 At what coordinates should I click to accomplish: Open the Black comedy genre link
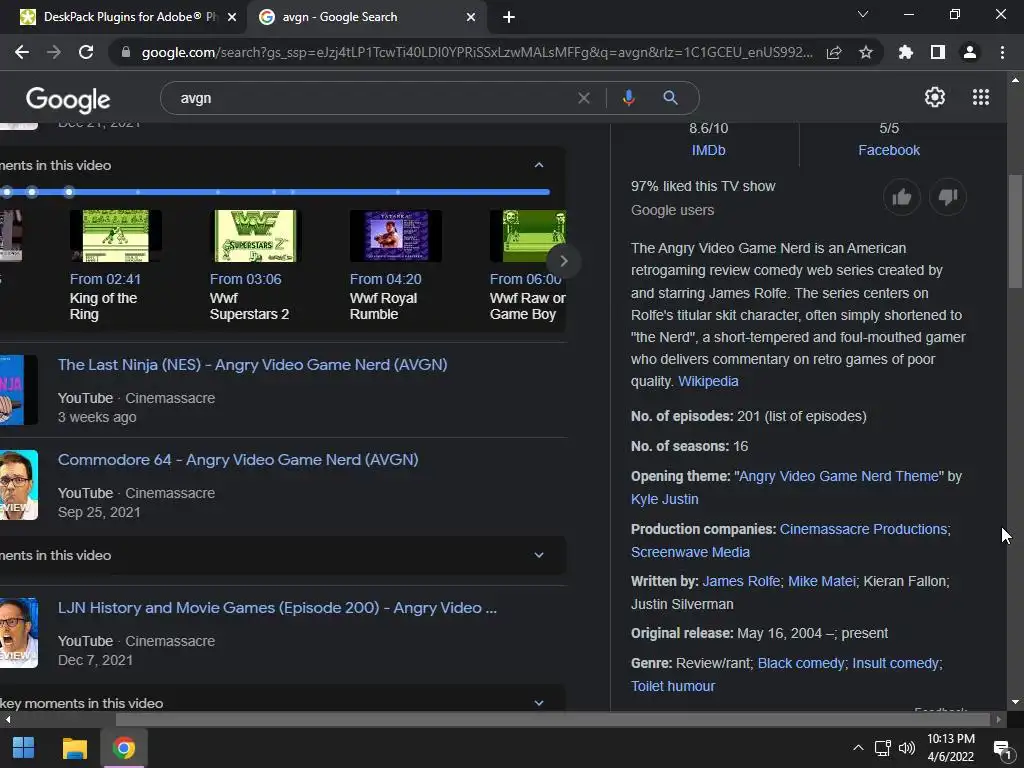(x=801, y=664)
